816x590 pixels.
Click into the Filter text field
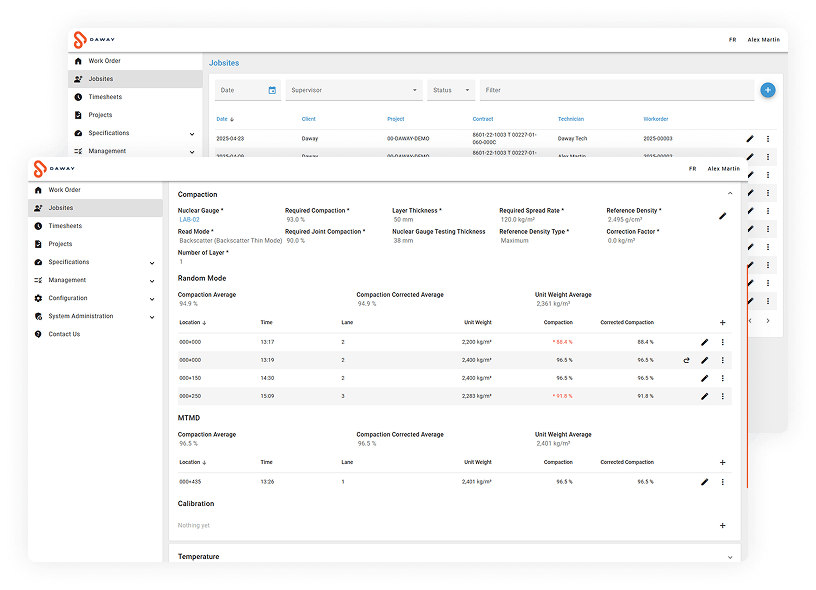click(x=616, y=90)
